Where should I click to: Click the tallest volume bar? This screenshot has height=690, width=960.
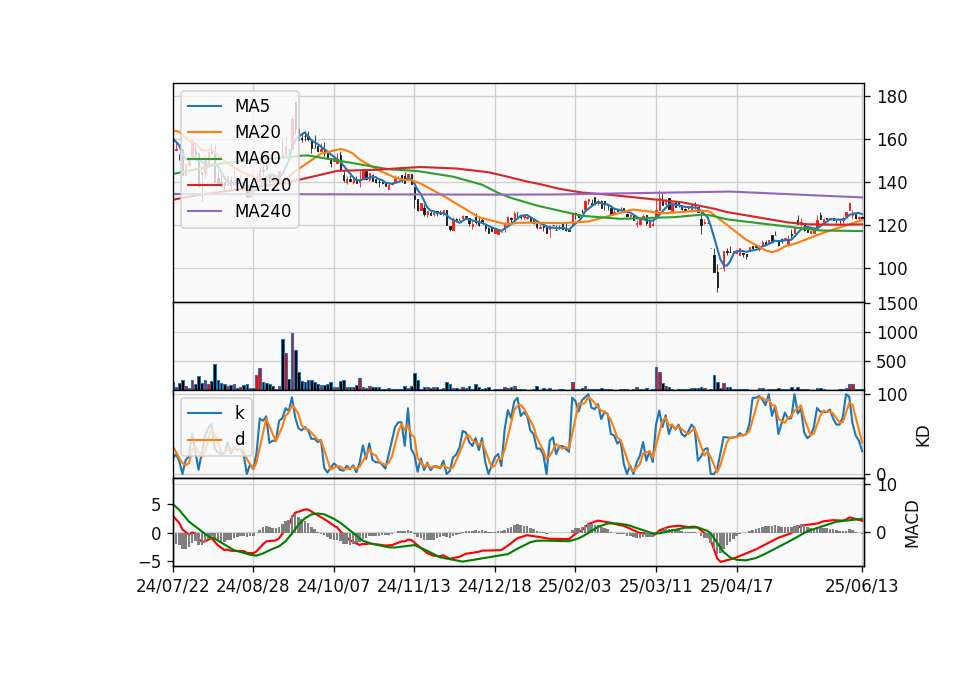tap(293, 361)
